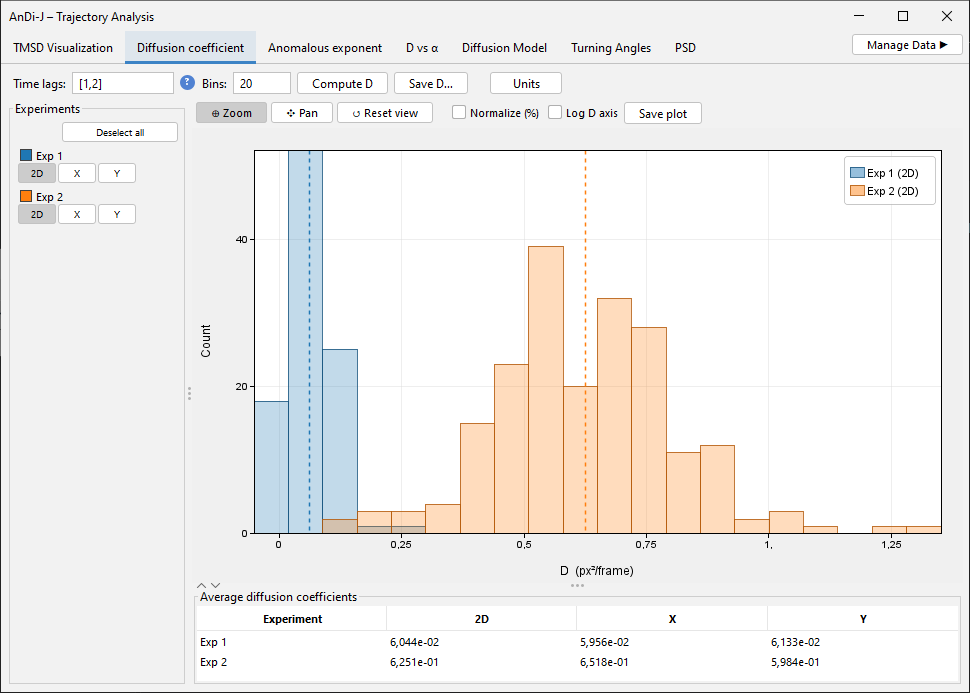
Task: Toggle the X axis button under Exp 2
Action: (x=77, y=214)
